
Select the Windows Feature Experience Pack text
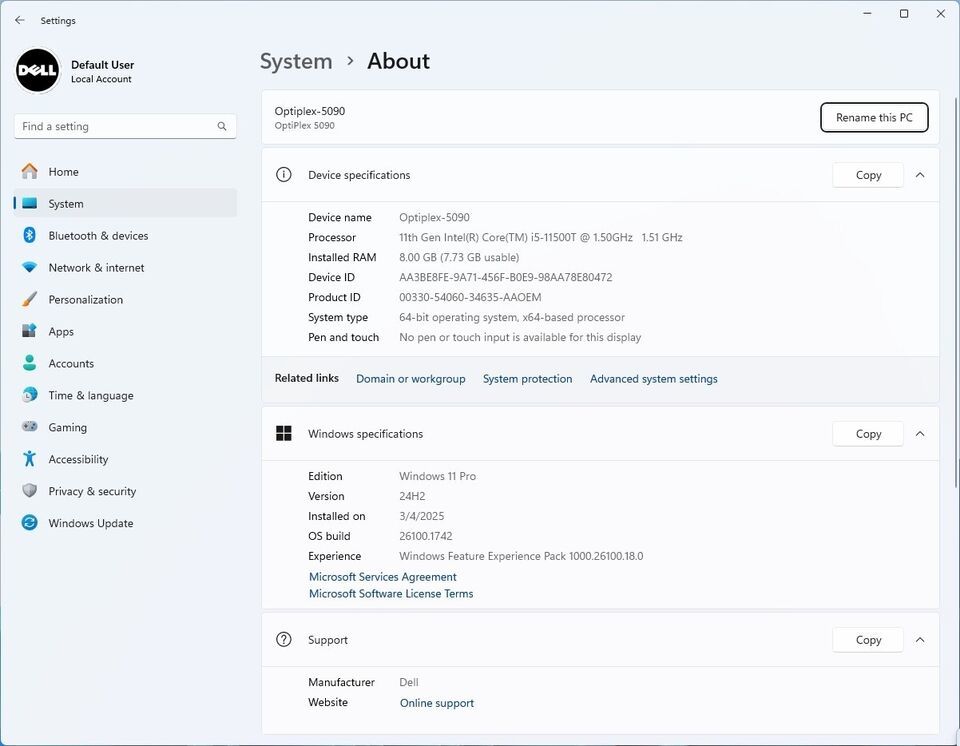521,556
